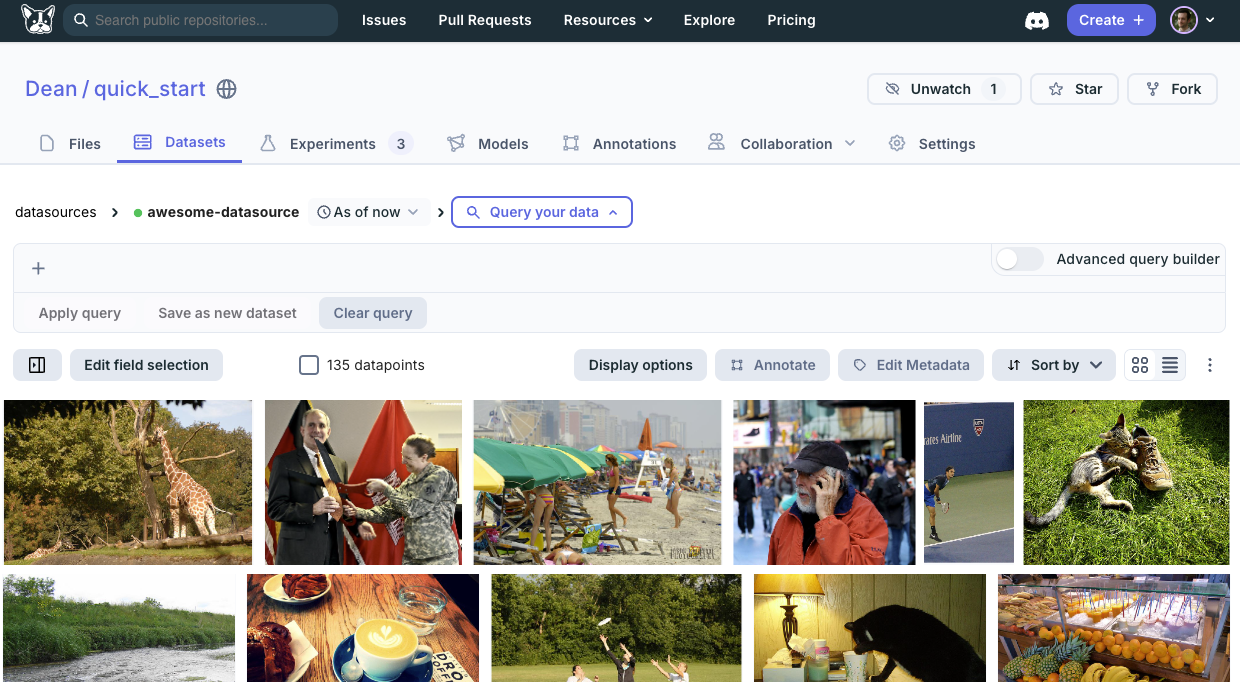Open the three-dot more options menu
Screen dimensions: 1240x682
(1210, 365)
